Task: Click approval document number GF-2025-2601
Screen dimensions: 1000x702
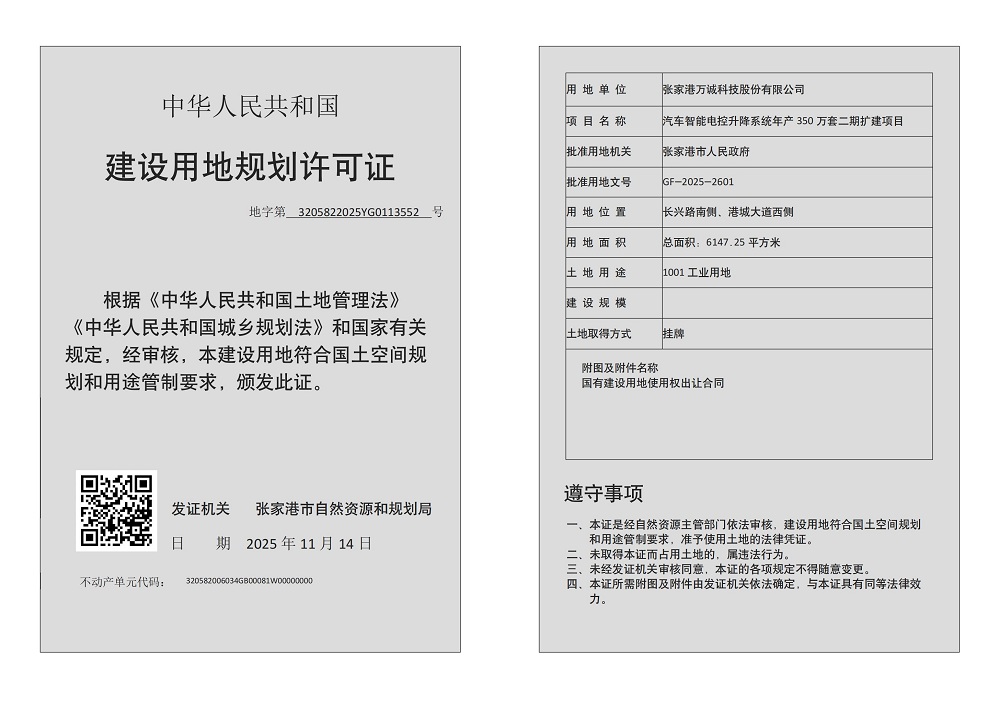Action: click(x=698, y=182)
